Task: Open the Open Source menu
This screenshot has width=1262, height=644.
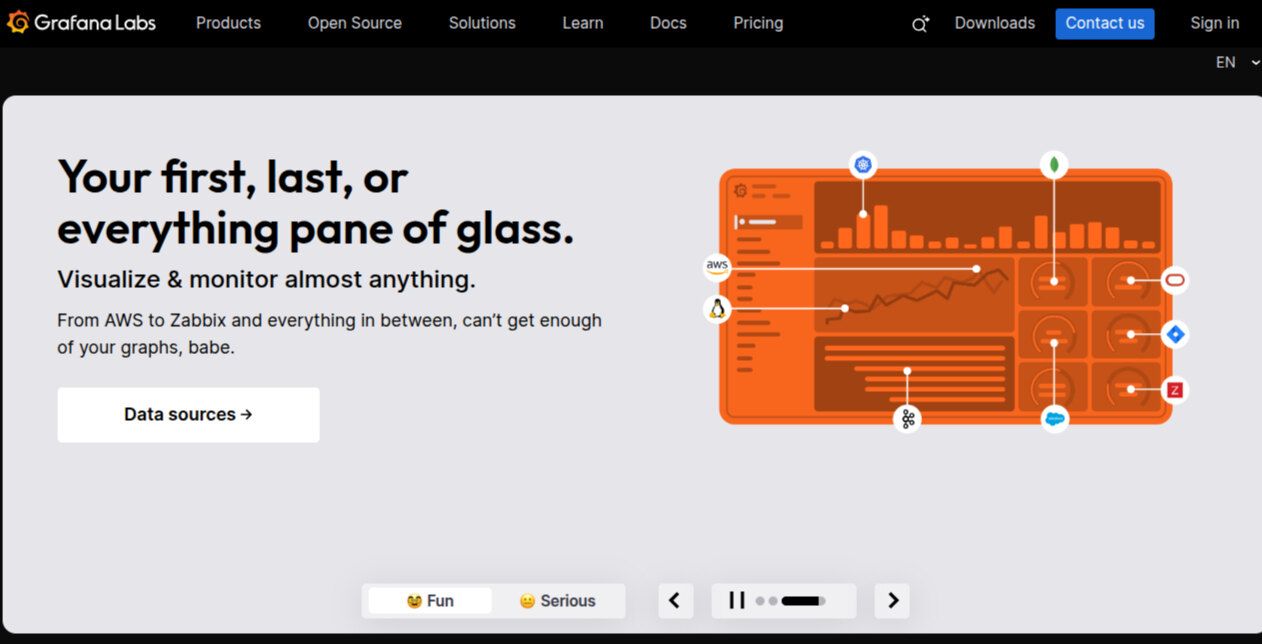Action: click(x=354, y=23)
